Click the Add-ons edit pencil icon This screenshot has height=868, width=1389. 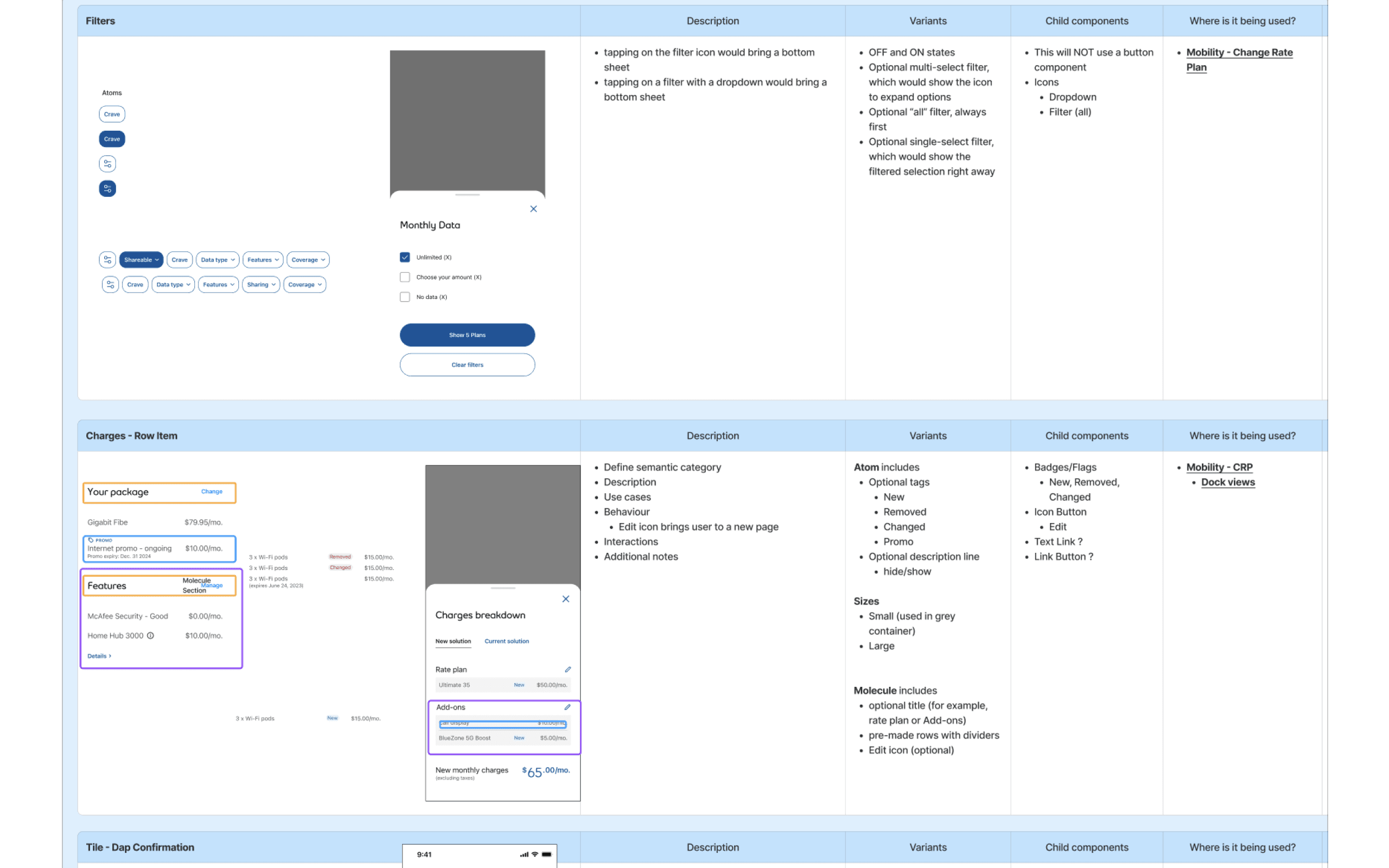pos(567,707)
